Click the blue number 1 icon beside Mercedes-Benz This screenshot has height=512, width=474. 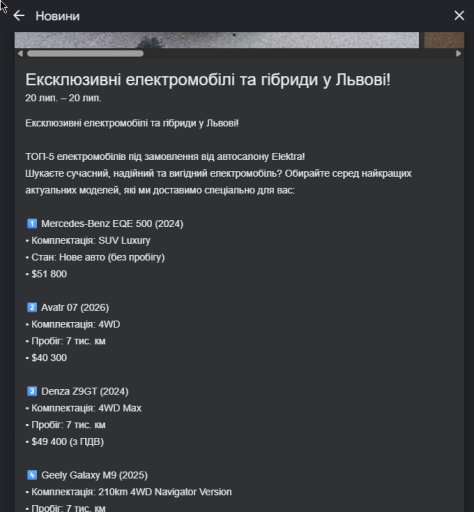32,223
